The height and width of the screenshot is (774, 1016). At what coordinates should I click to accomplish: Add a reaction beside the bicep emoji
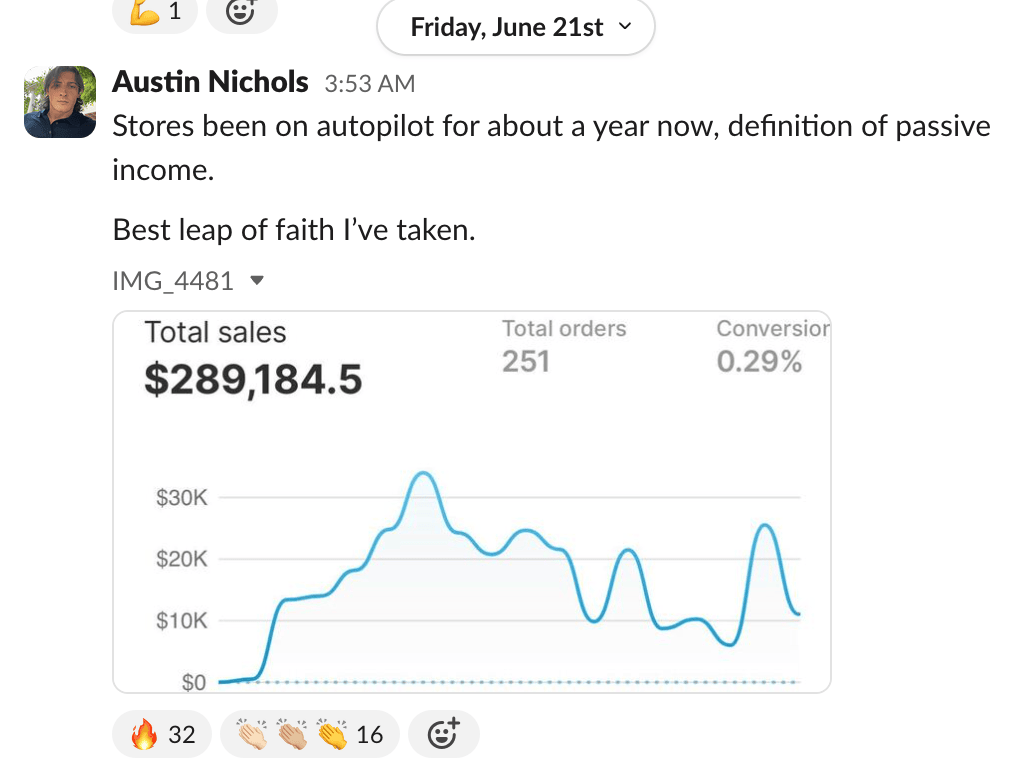[x=241, y=12]
